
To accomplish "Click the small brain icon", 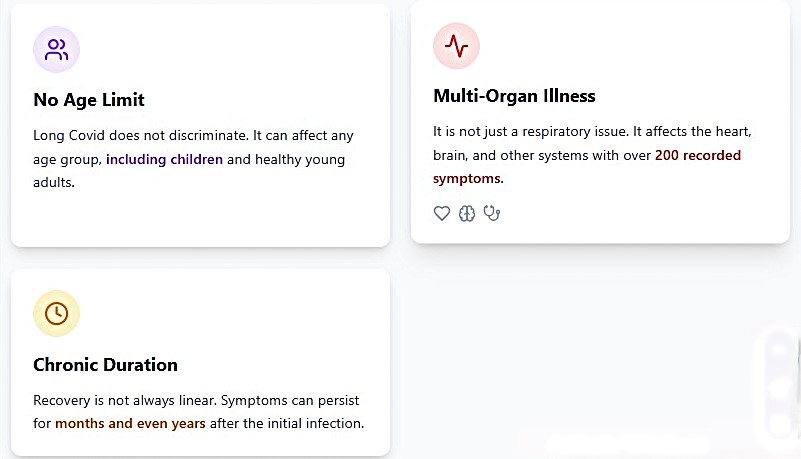I will pos(467,213).
